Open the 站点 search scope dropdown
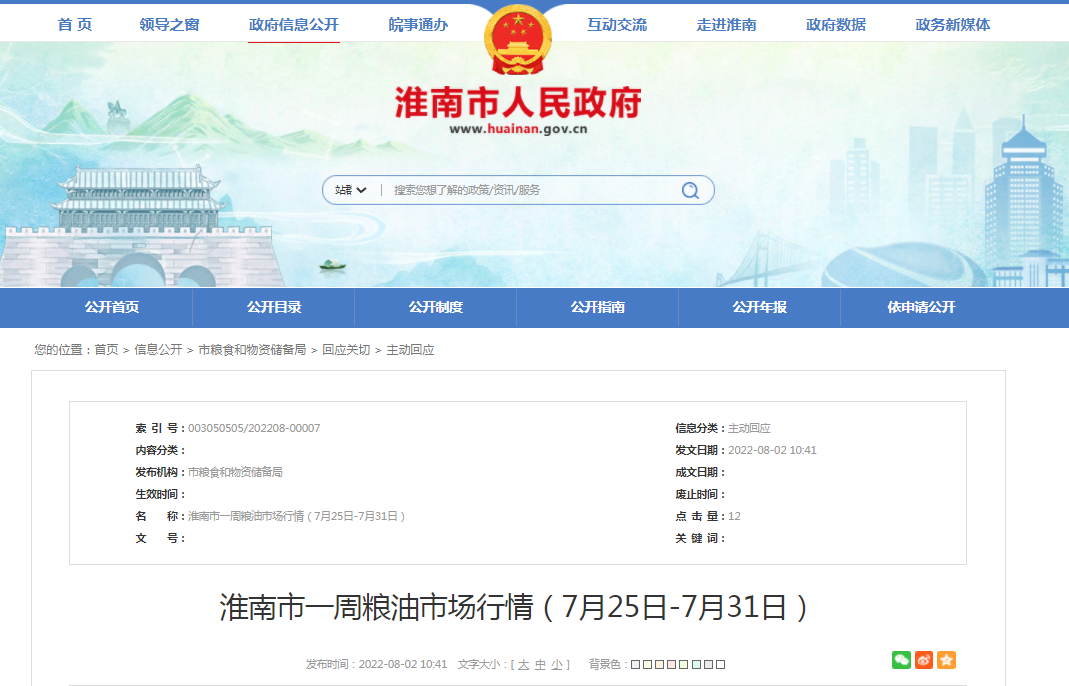This screenshot has width=1069, height=686. pos(349,190)
